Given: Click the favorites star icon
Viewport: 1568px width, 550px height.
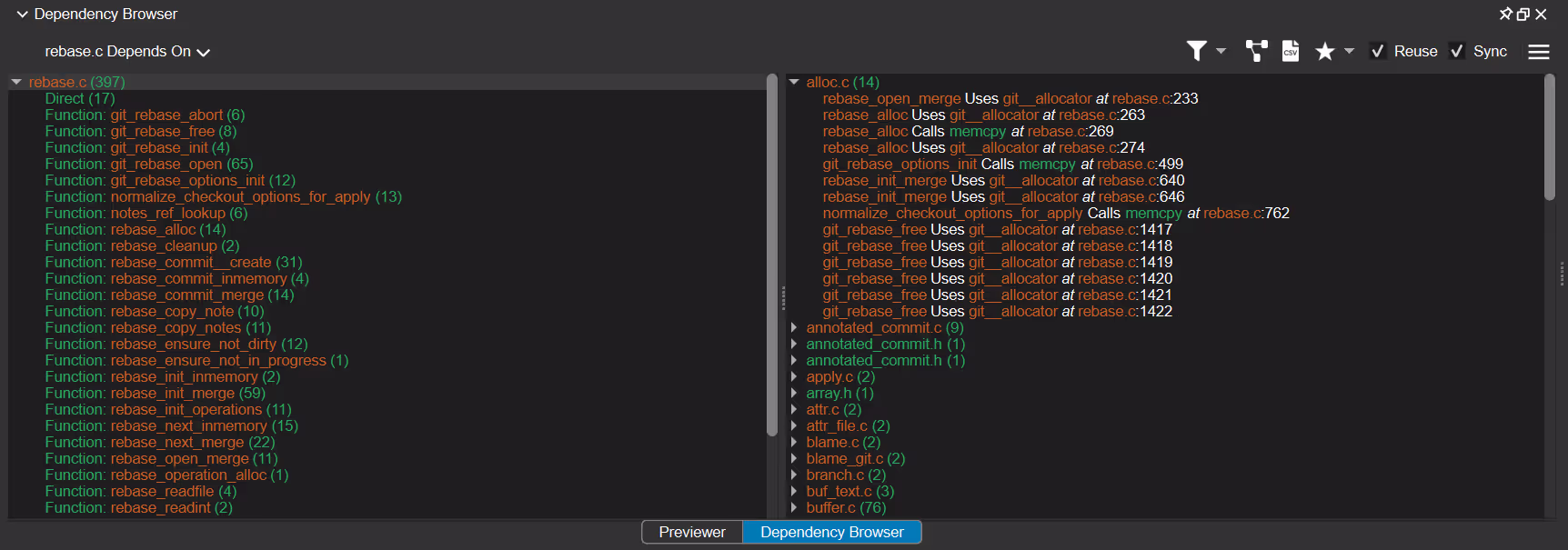Looking at the screenshot, I should click(x=1325, y=51).
